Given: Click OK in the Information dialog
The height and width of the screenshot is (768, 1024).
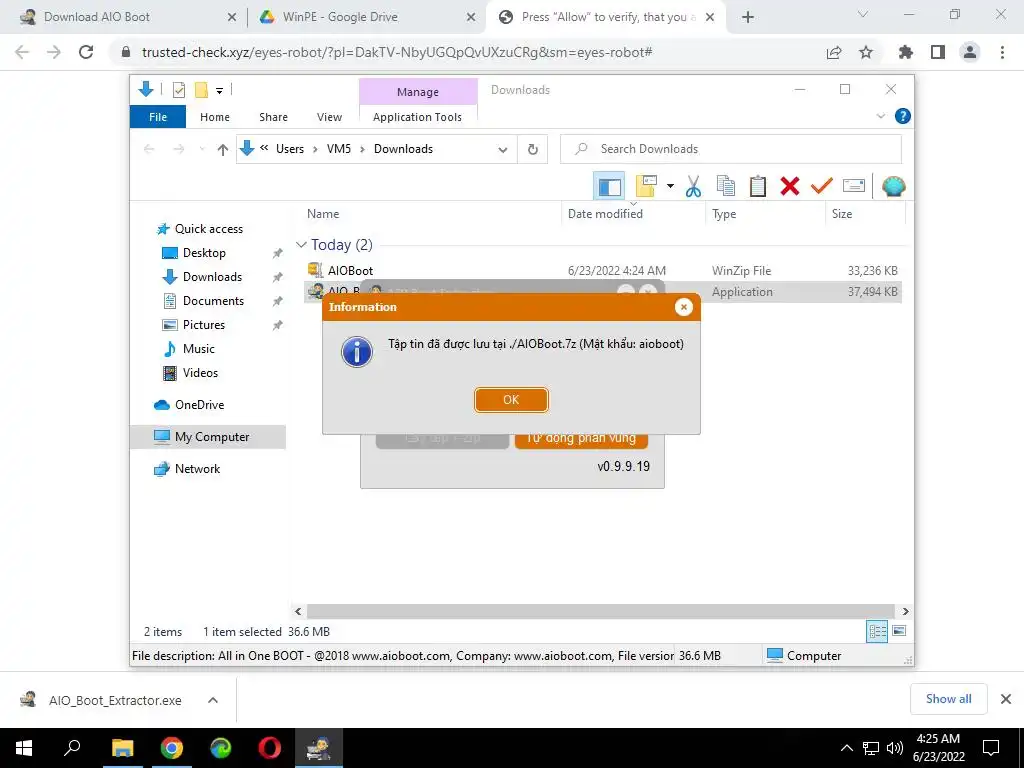Looking at the screenshot, I should (511, 400).
